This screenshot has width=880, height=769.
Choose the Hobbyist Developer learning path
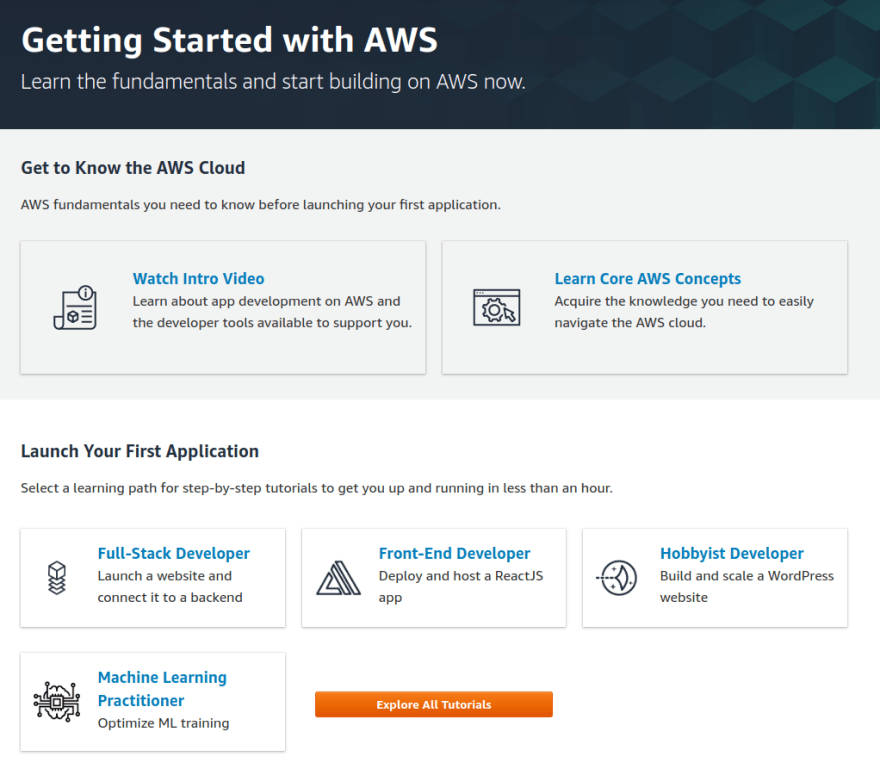pos(731,553)
